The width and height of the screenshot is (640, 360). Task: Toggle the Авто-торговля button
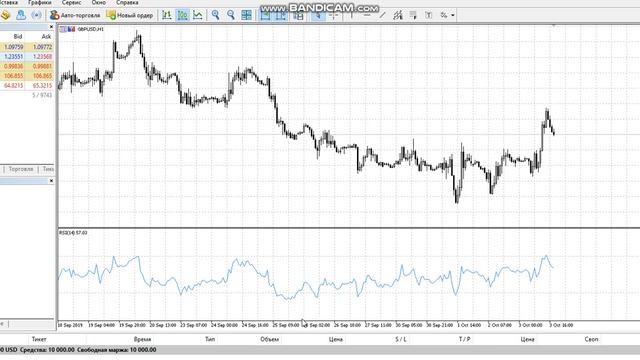click(75, 15)
